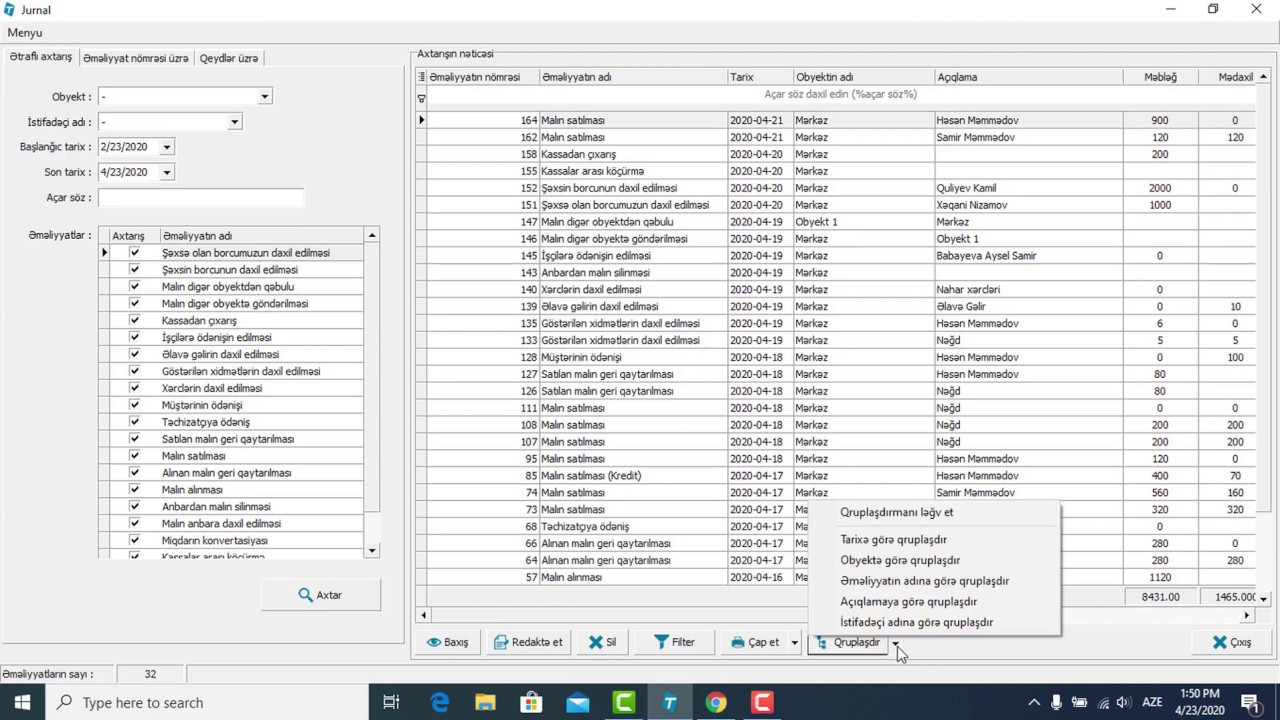Uncheck Şəxsin borcunun daxil edilməsi checkbox

tap(134, 270)
